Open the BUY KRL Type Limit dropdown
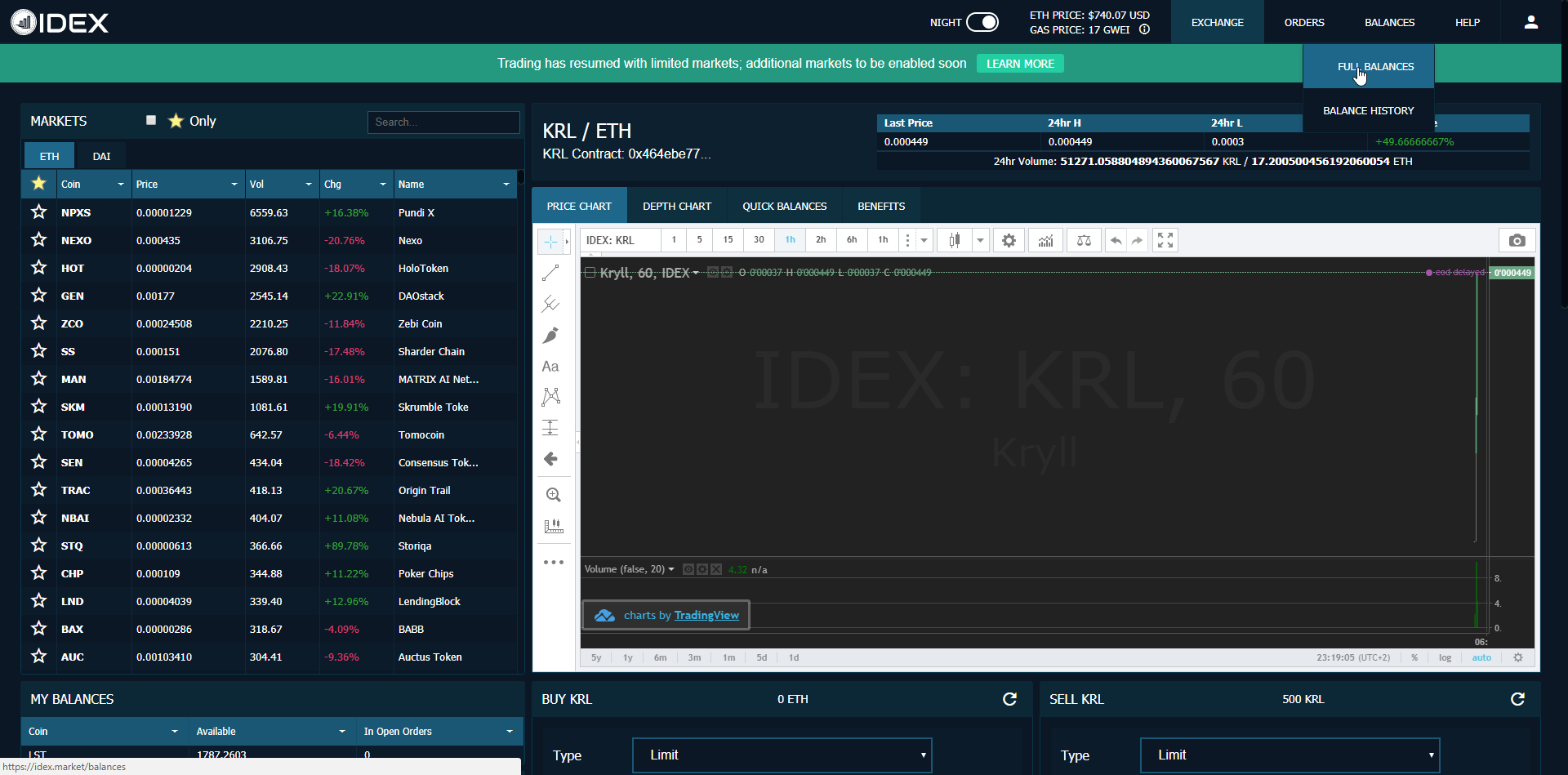1568x775 pixels. [x=782, y=755]
